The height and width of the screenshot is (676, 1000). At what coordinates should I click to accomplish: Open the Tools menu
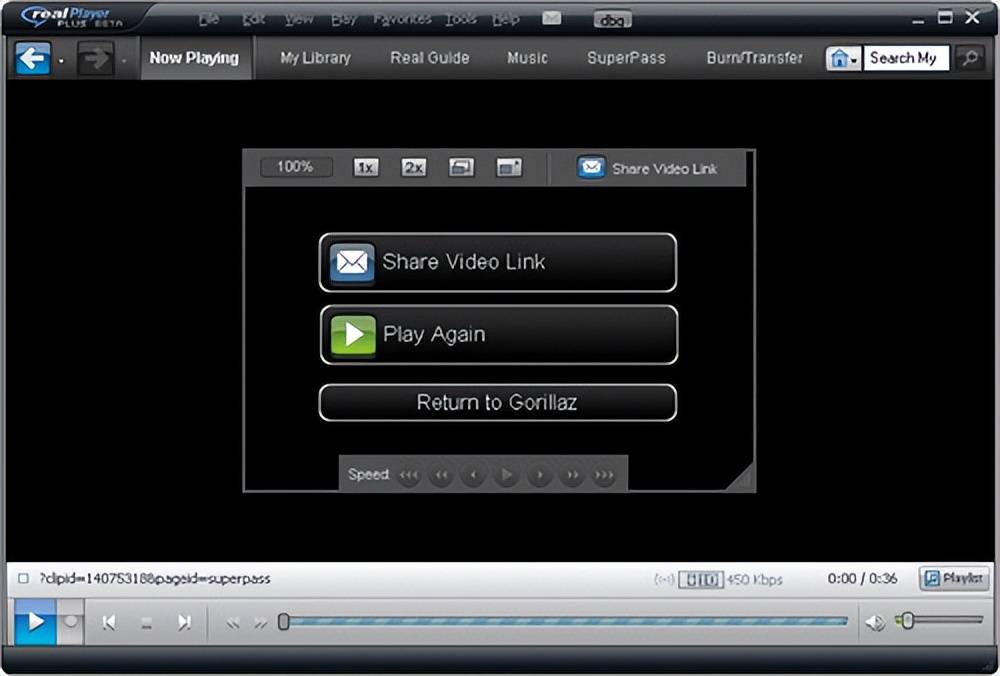(x=460, y=19)
